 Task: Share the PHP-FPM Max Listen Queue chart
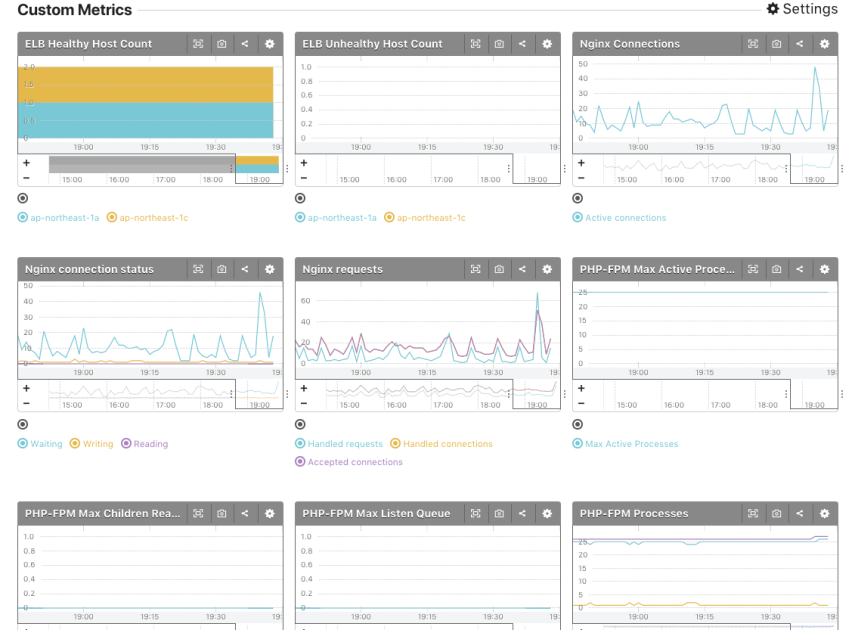523,513
